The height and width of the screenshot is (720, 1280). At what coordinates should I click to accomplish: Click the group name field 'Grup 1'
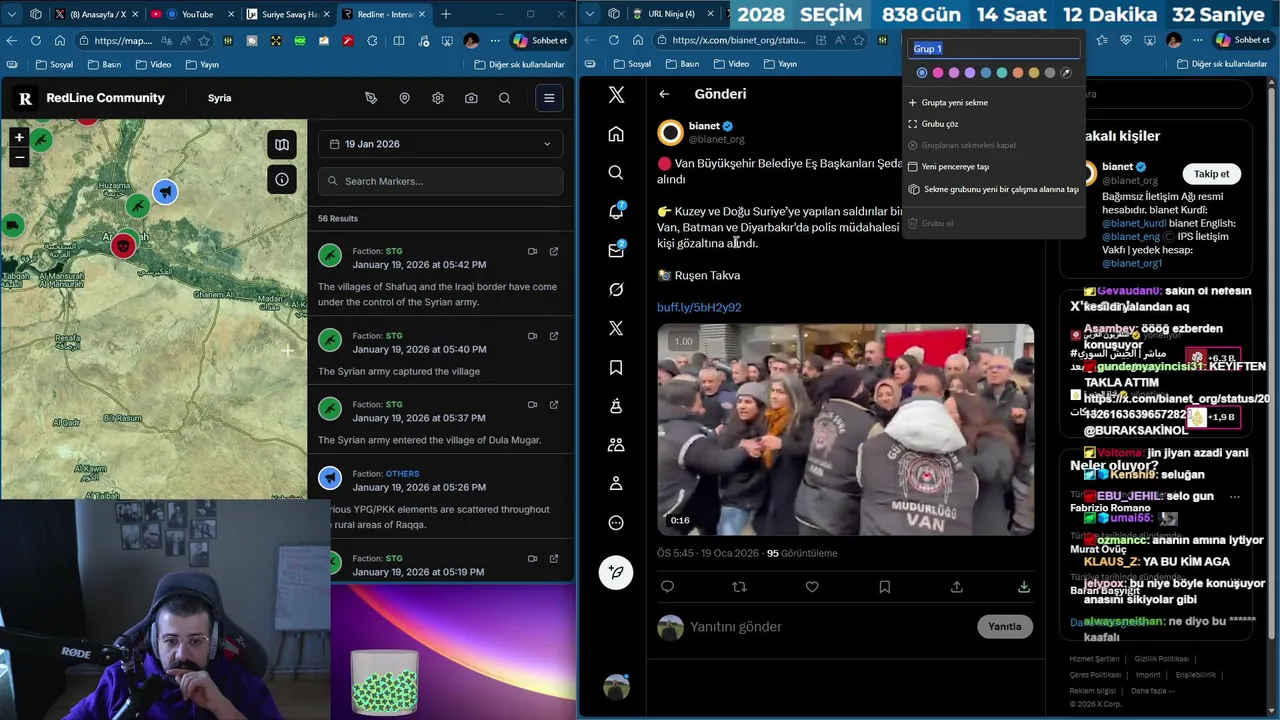[994, 48]
